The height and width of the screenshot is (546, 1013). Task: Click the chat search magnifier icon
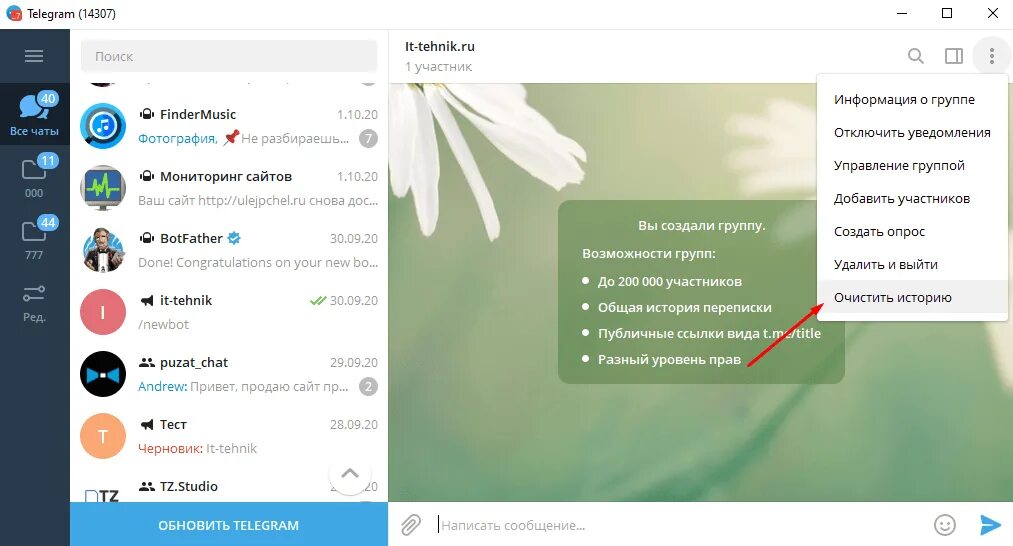915,56
